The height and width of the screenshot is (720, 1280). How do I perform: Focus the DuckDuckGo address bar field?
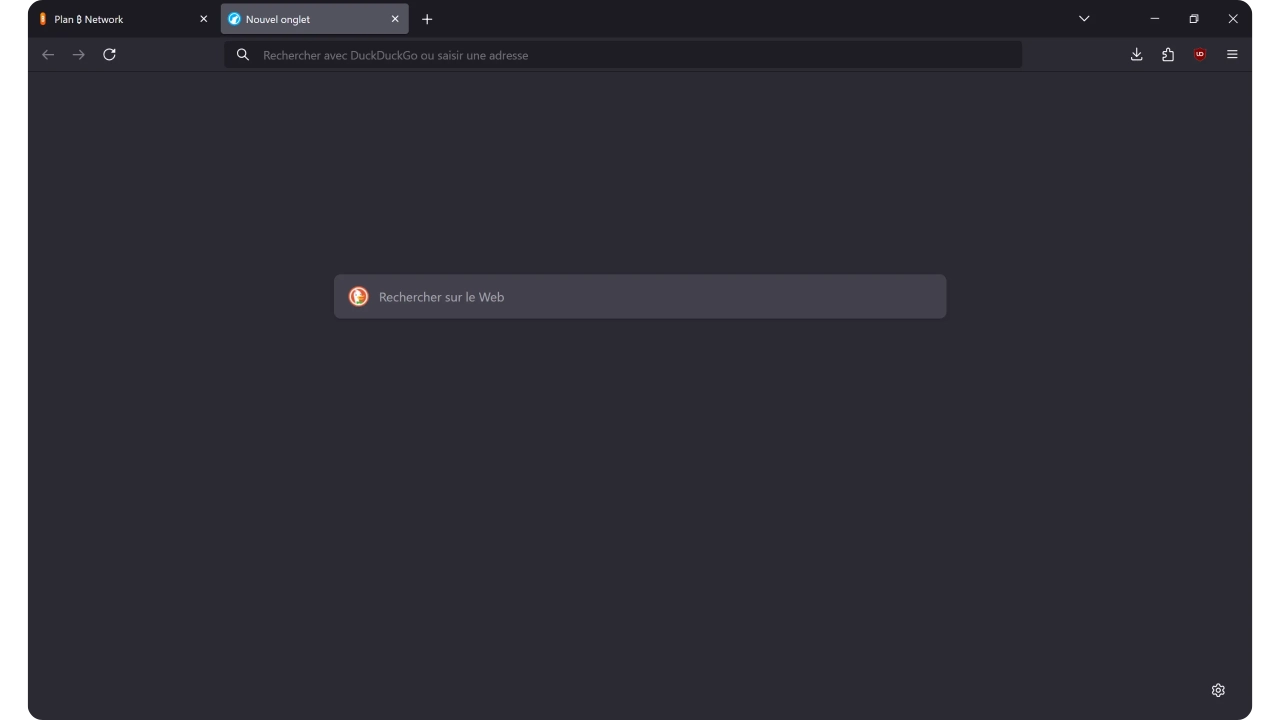pyautogui.click(x=623, y=55)
